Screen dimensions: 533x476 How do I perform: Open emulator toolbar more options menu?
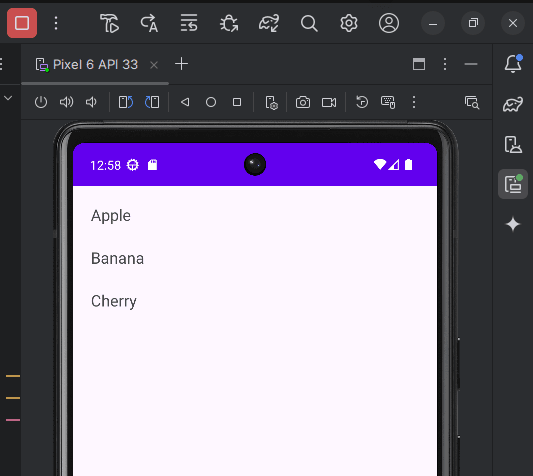[x=414, y=102]
